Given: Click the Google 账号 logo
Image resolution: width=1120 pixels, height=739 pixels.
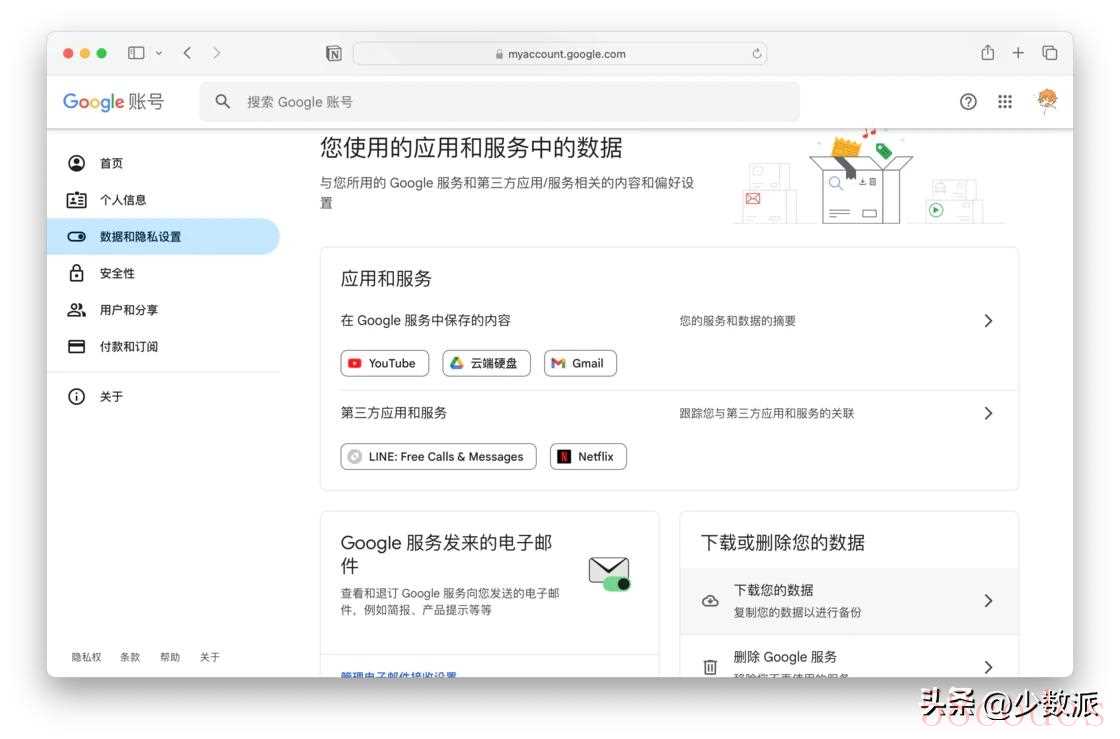Looking at the screenshot, I should point(114,101).
